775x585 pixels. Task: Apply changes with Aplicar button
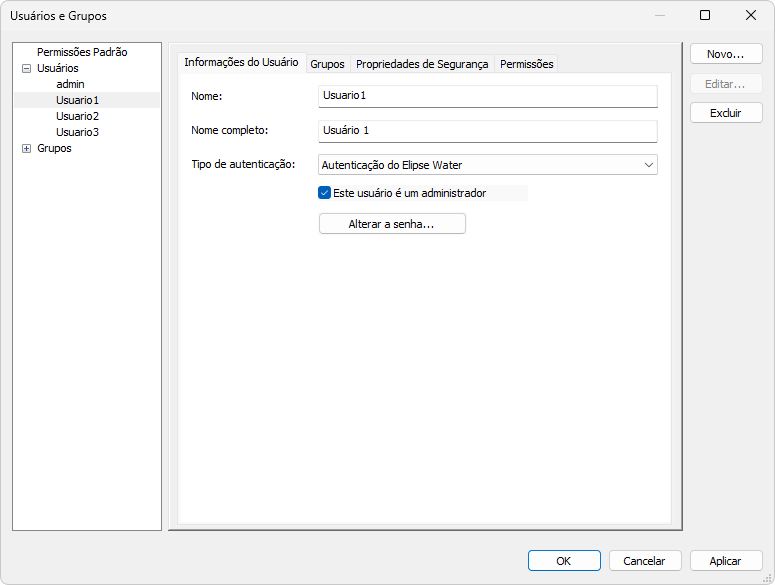coord(725,561)
